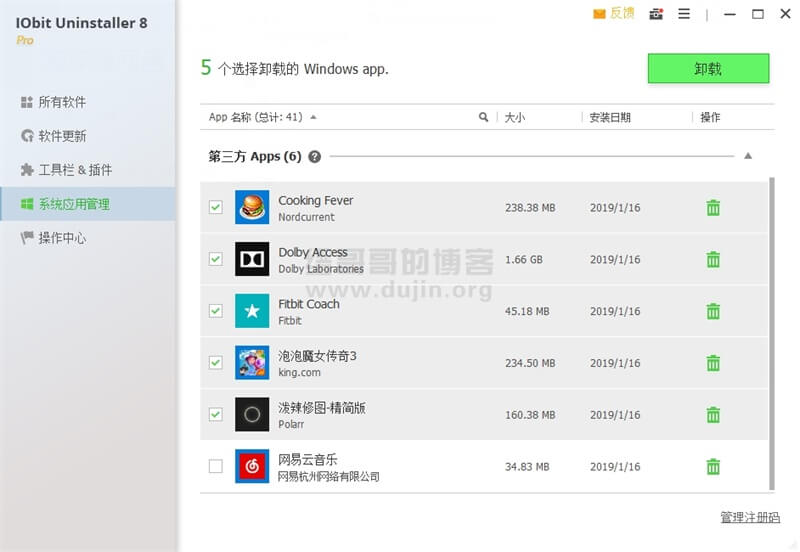Image resolution: width=800 pixels, height=552 pixels.
Task: Click the king.com publisher text
Action: [299, 372]
